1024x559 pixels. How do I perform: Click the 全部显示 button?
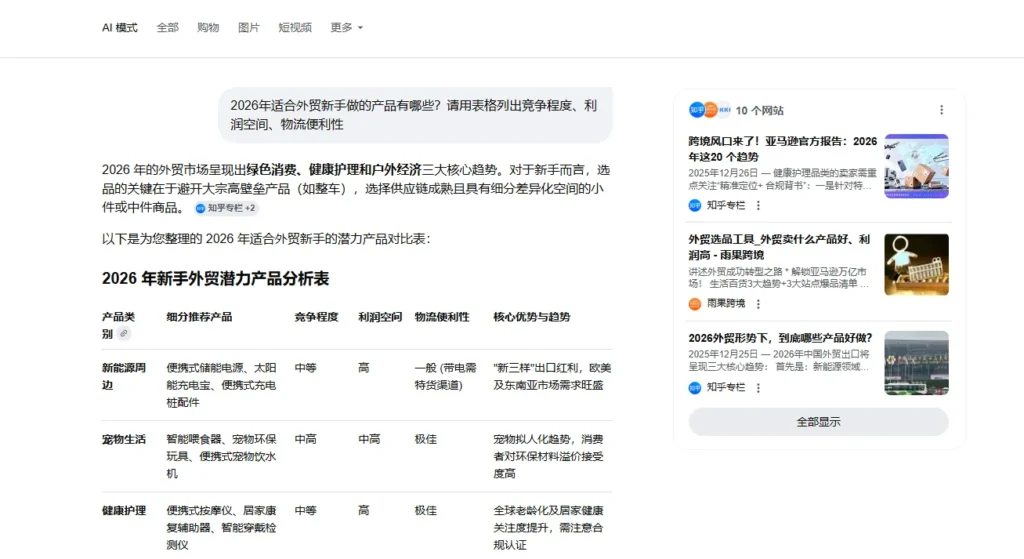(x=818, y=422)
